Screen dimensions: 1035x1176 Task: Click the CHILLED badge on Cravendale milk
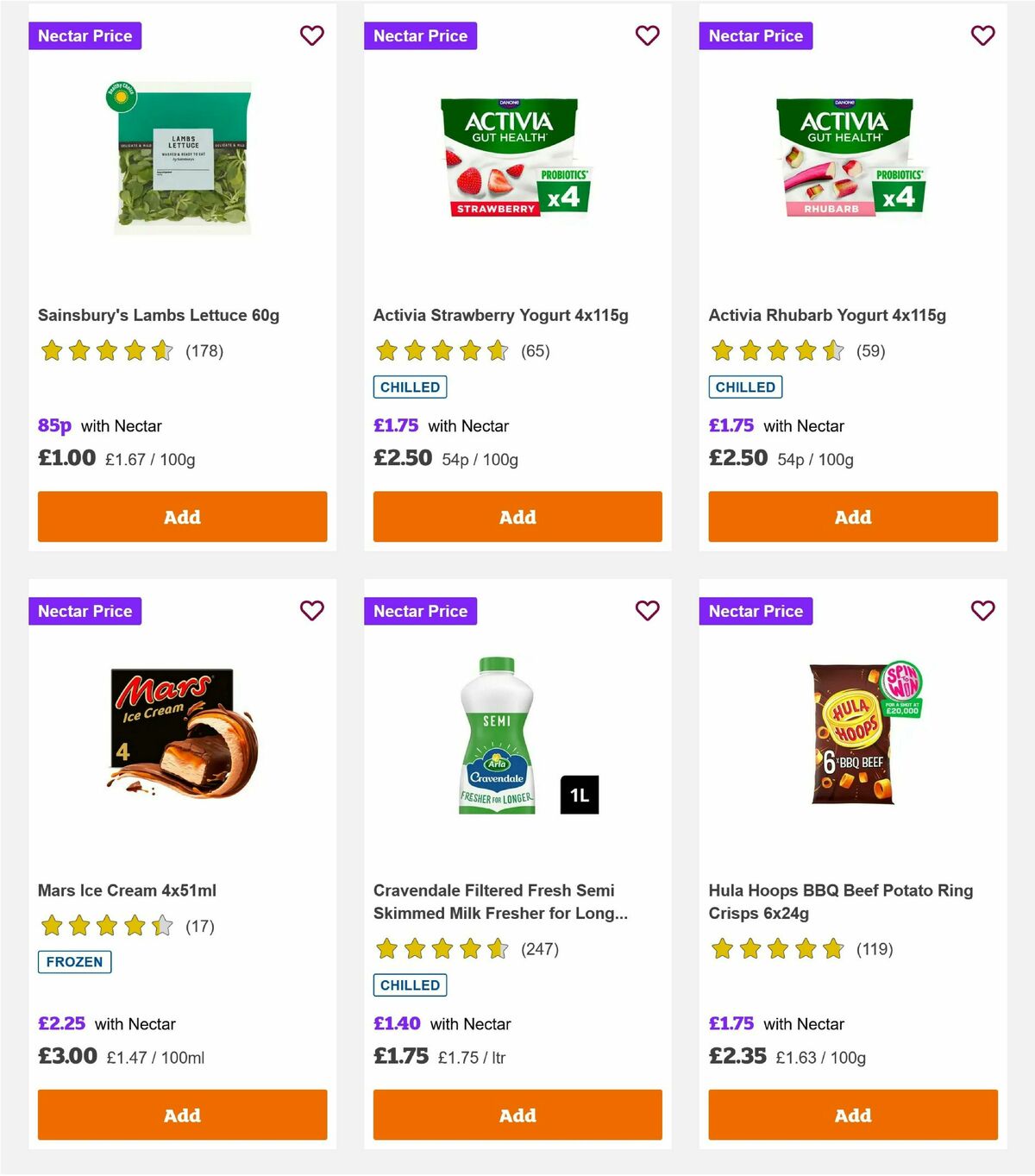click(410, 984)
